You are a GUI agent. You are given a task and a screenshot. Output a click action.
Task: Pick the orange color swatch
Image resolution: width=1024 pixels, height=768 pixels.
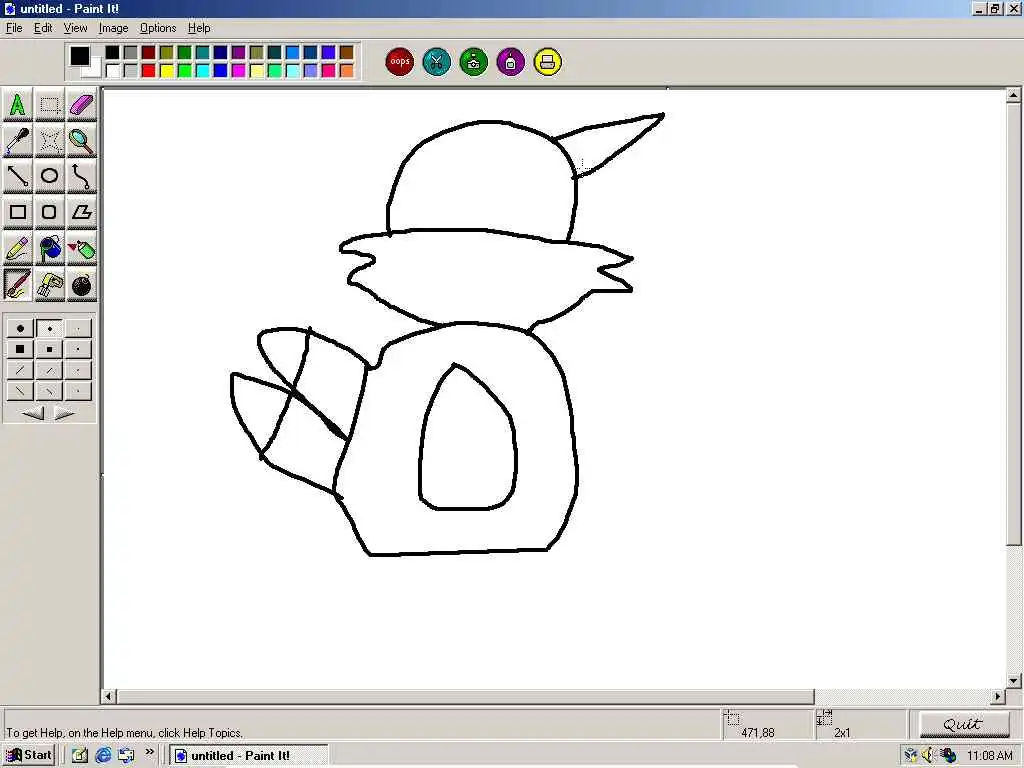pyautogui.click(x=347, y=71)
